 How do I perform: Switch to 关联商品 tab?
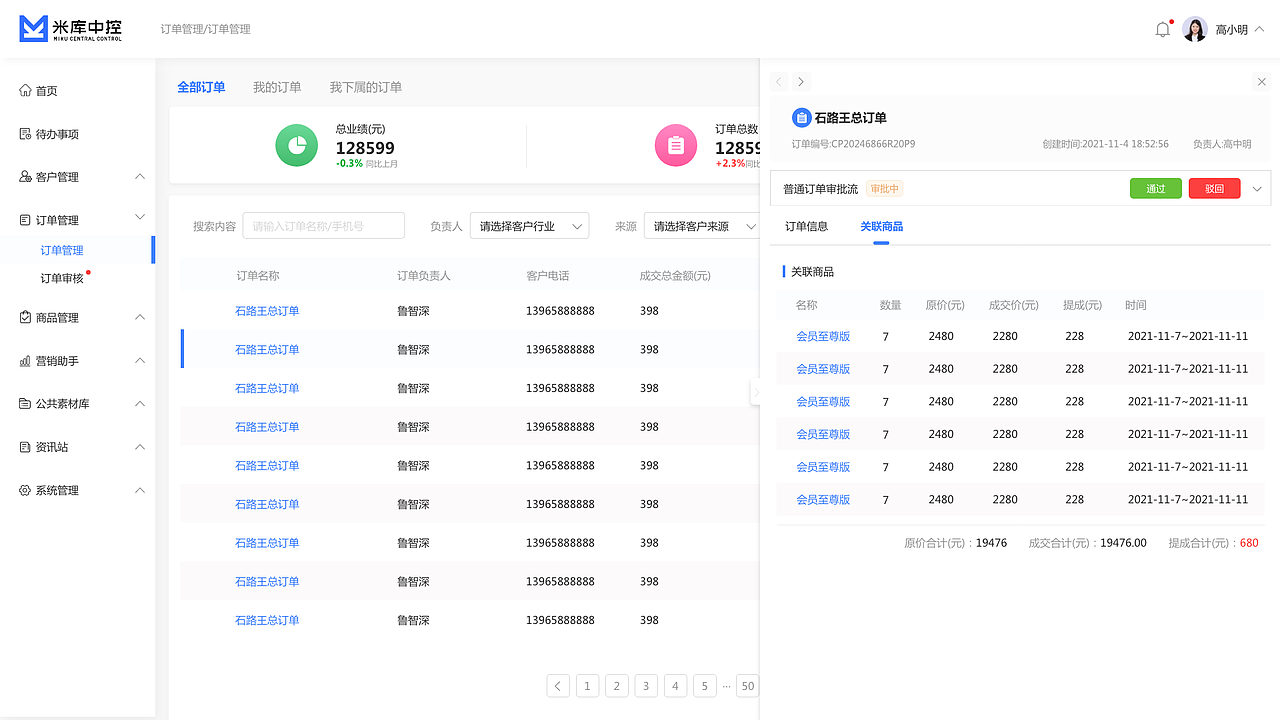click(881, 227)
